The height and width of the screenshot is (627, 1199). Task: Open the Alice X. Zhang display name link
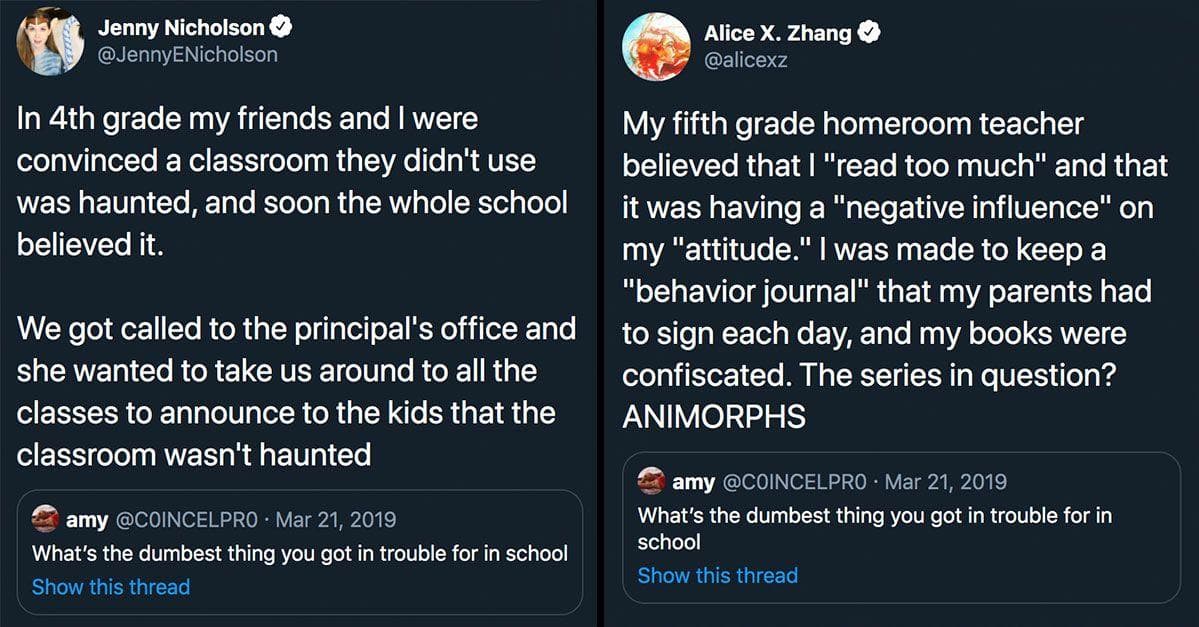click(777, 33)
